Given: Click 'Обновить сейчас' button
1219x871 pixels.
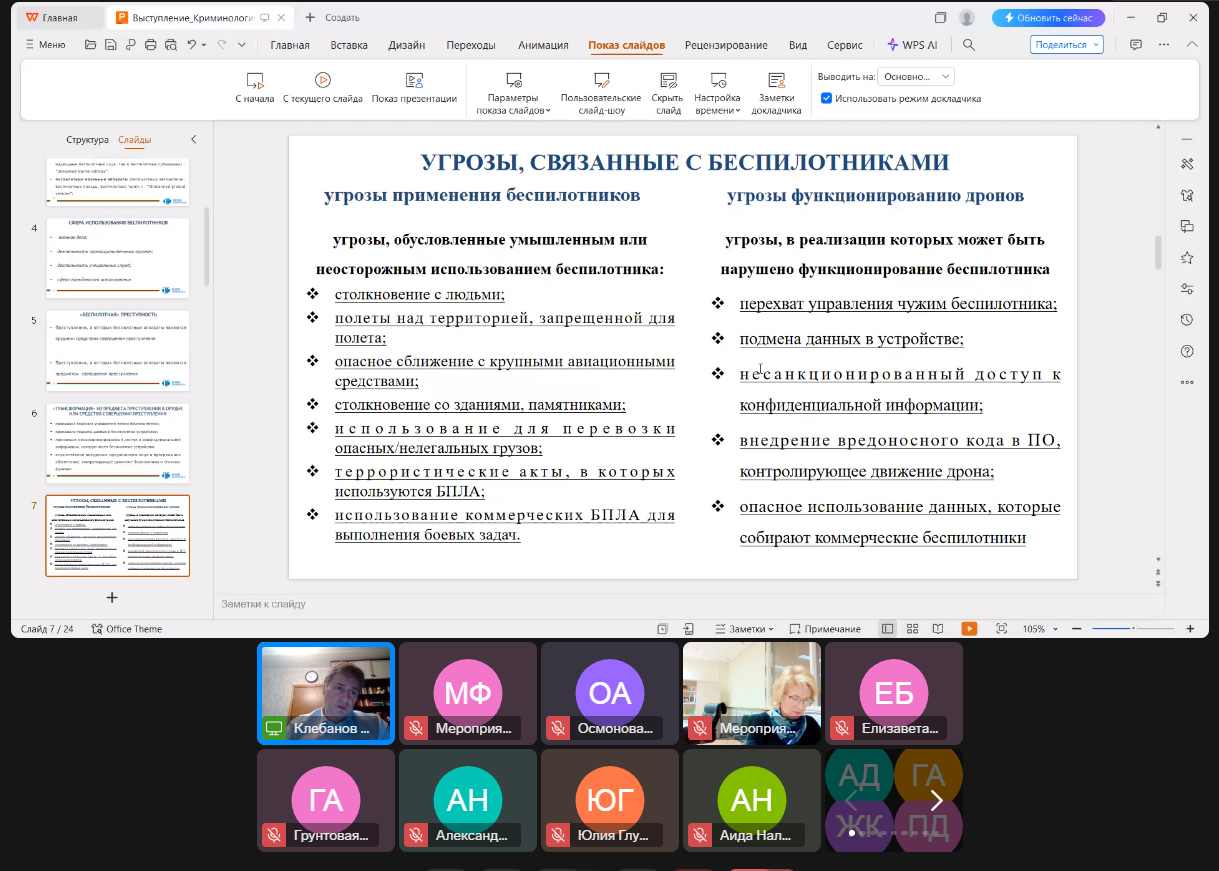Looking at the screenshot, I should (1048, 18).
